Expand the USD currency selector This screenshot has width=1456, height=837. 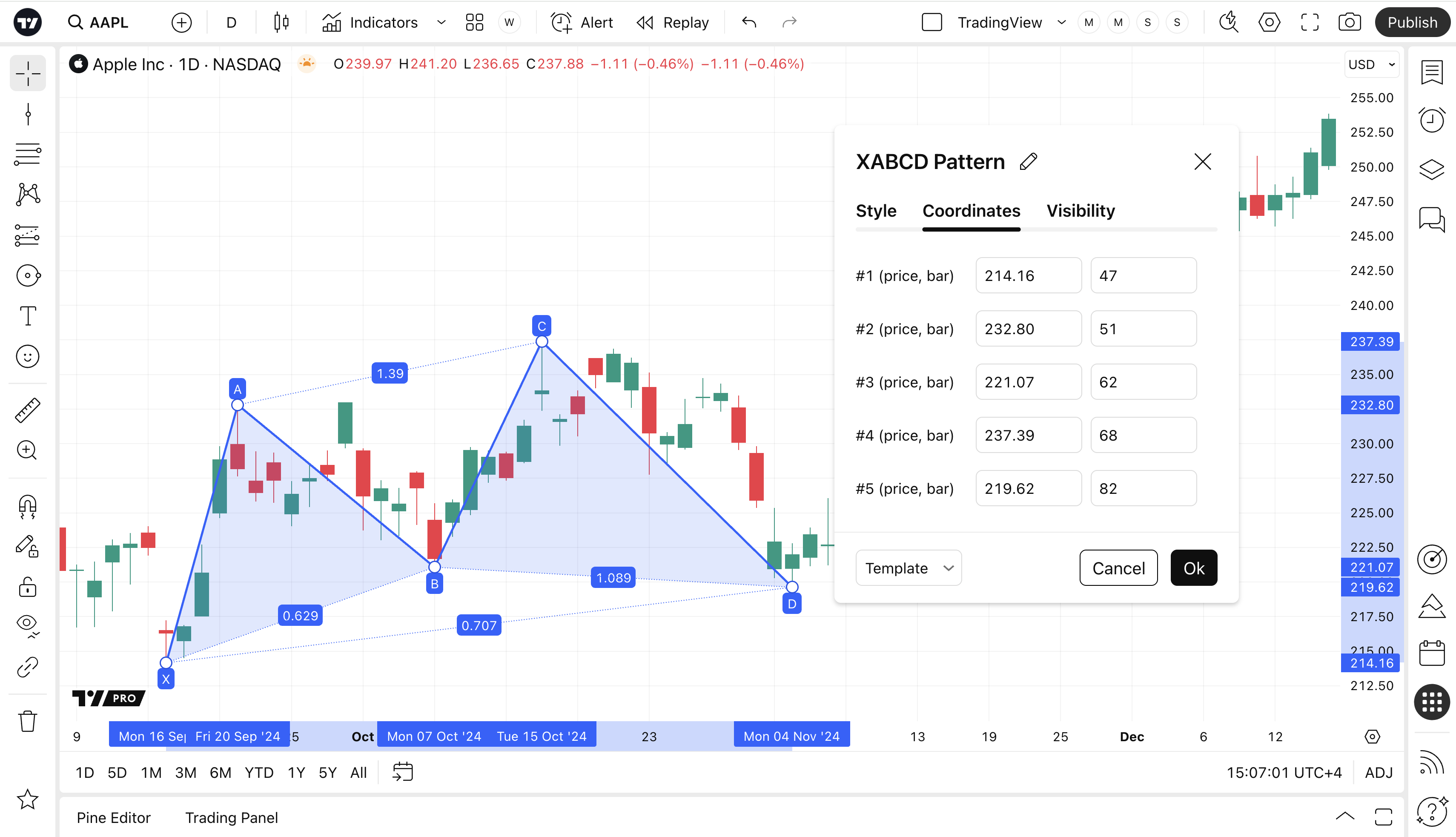[x=1372, y=64]
